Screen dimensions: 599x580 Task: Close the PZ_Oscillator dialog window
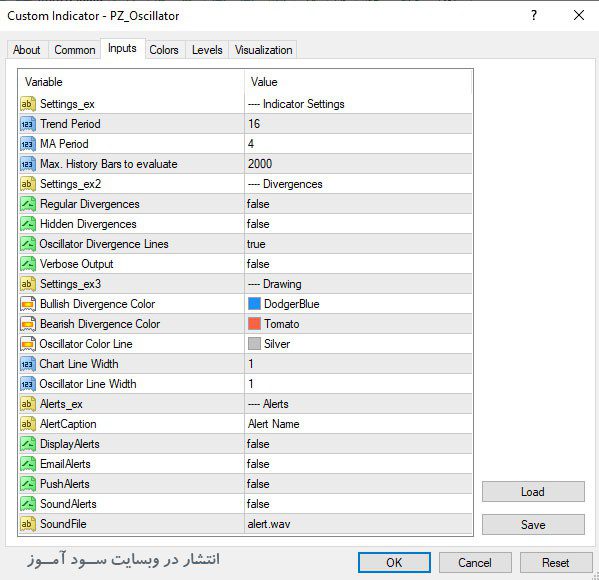point(579,15)
